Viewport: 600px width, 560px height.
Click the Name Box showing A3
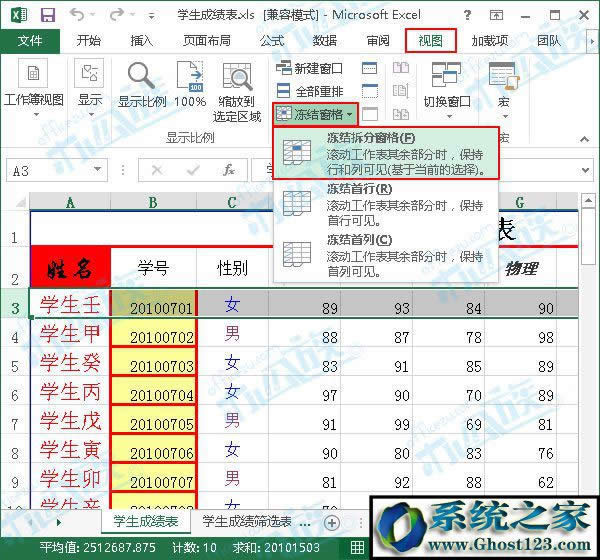click(x=49, y=170)
